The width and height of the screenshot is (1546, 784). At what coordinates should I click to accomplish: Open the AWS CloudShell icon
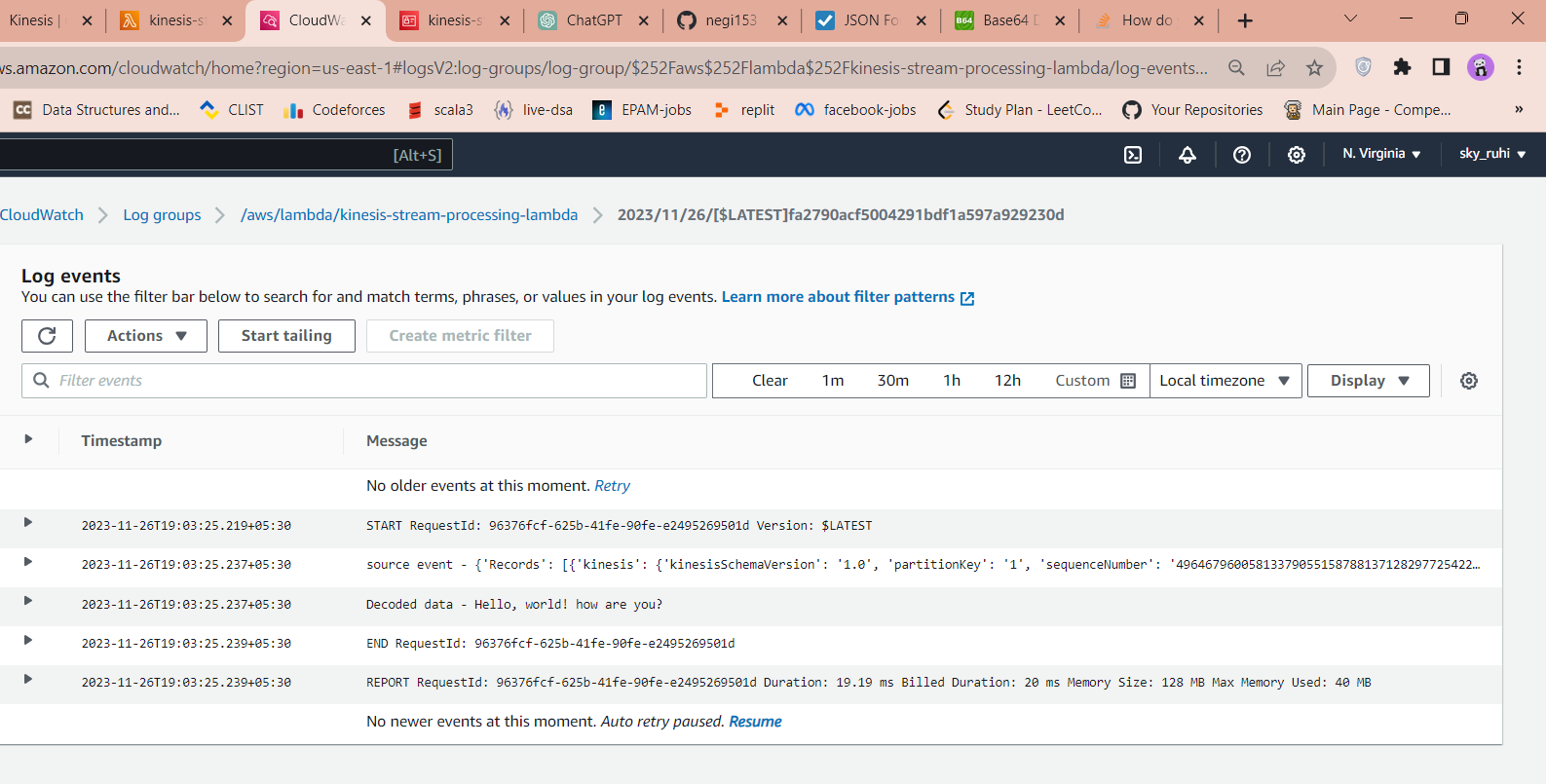pyautogui.click(x=1133, y=155)
